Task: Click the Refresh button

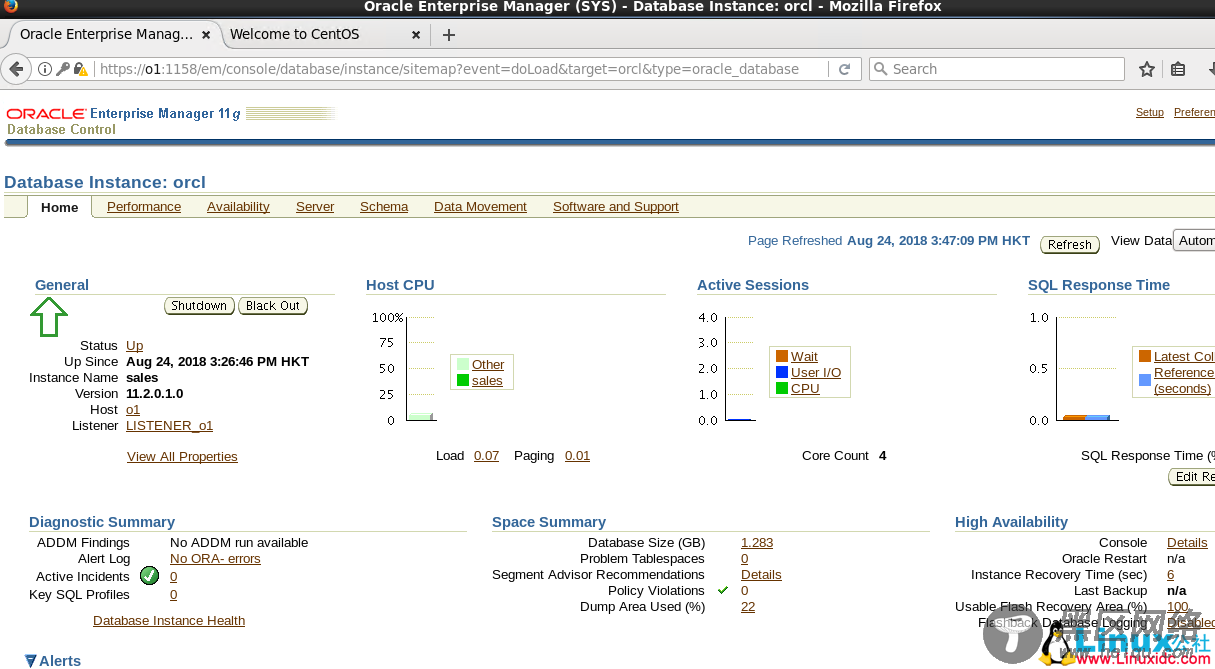Action: point(1070,245)
